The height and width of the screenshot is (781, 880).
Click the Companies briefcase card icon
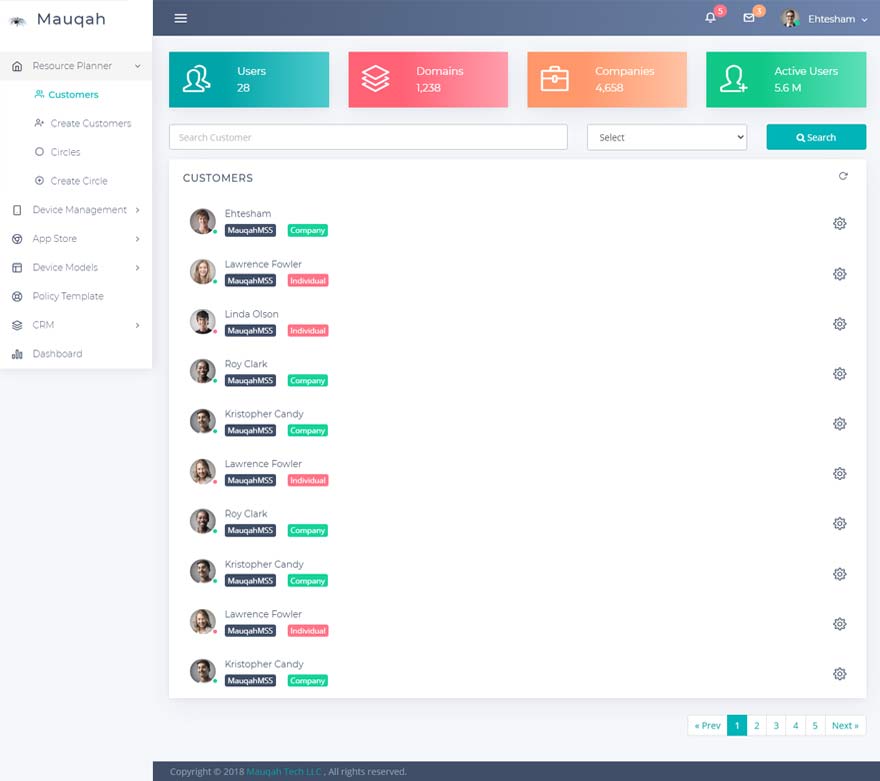pos(554,80)
